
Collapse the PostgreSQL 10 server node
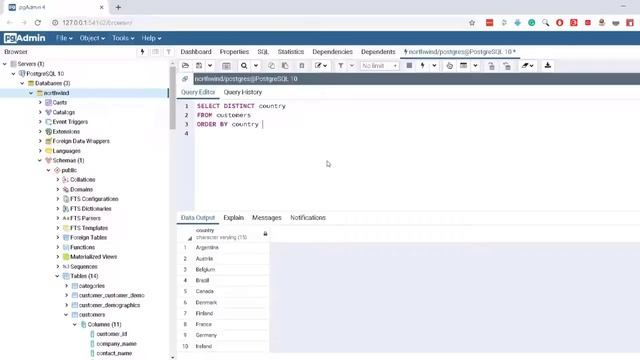click(x=13, y=74)
